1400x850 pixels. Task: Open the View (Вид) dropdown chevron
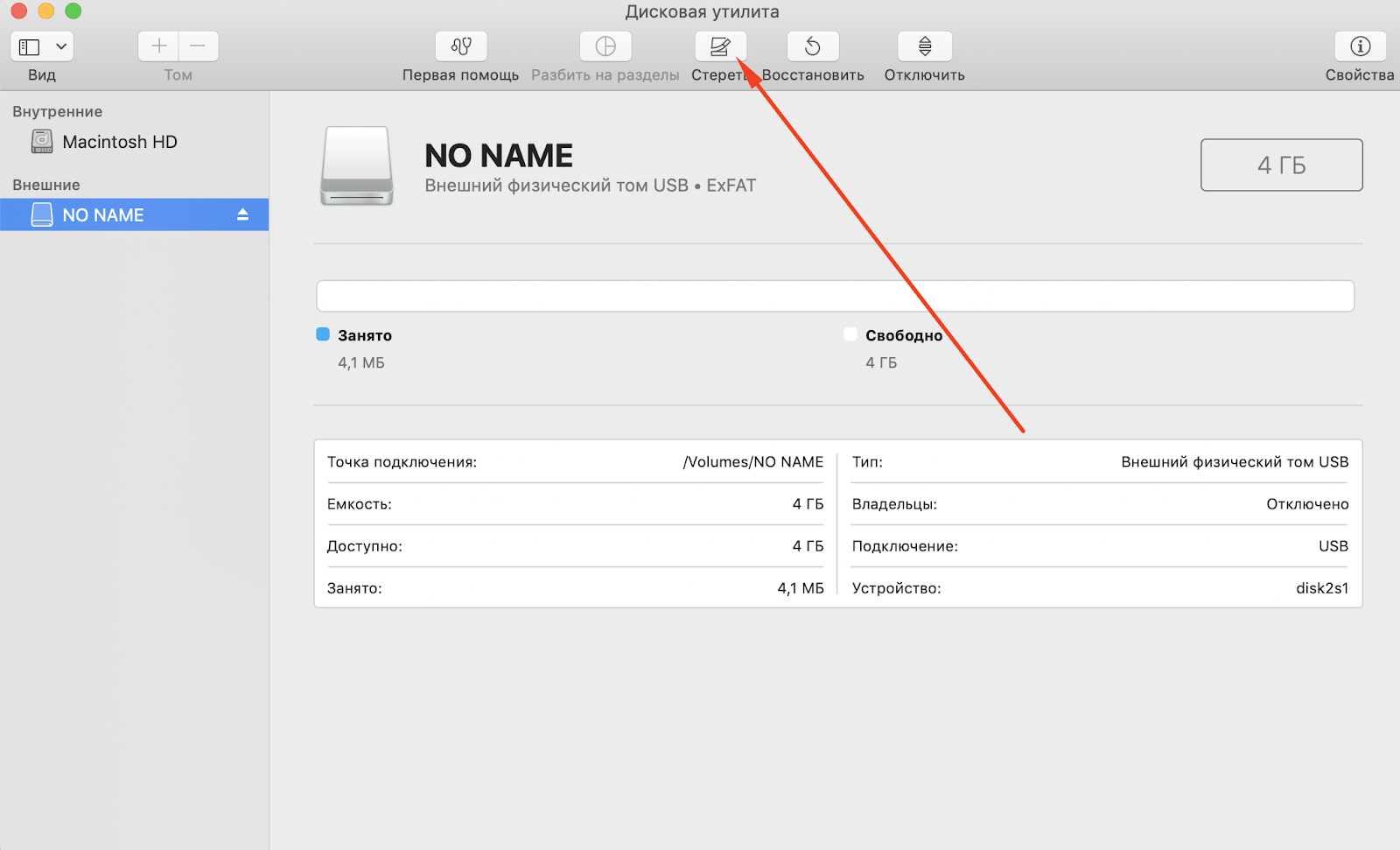point(61,46)
